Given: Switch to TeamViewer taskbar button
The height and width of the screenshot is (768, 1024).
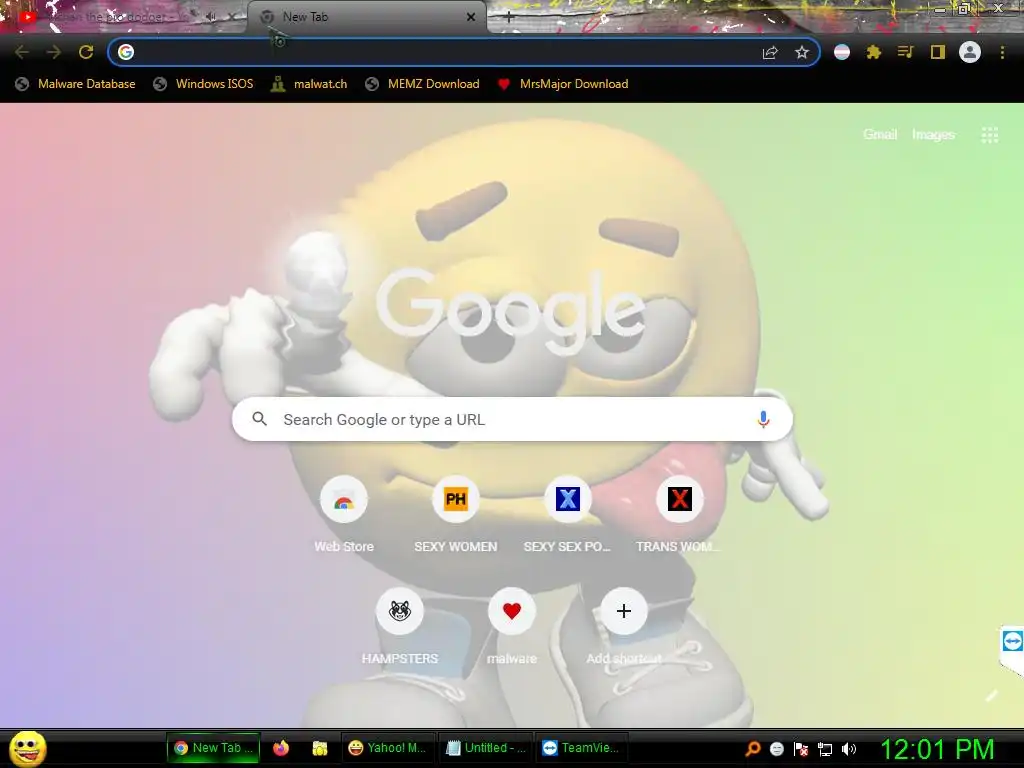Looking at the screenshot, I should (x=581, y=748).
